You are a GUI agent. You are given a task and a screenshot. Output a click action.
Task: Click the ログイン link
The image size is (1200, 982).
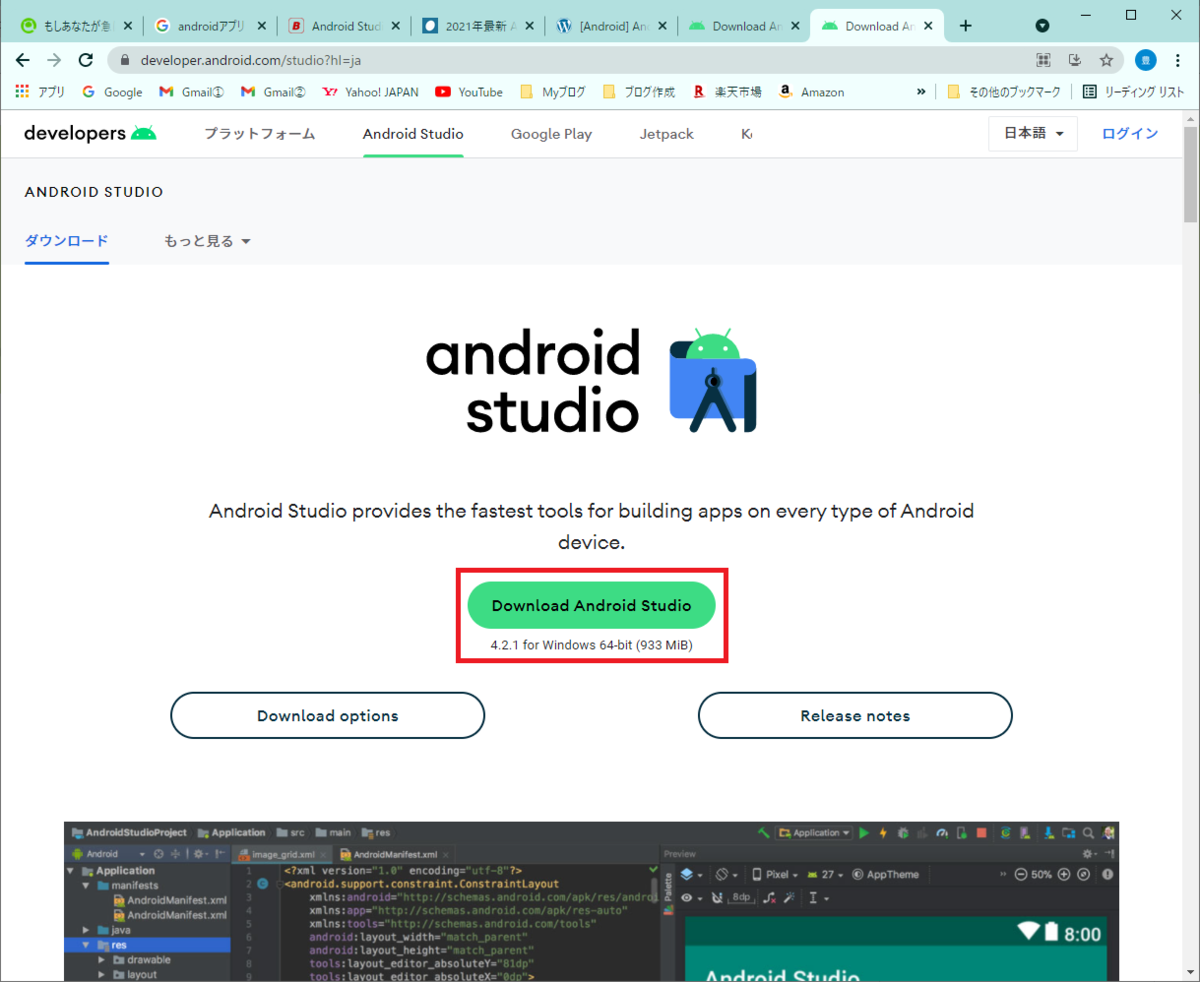tap(1130, 134)
